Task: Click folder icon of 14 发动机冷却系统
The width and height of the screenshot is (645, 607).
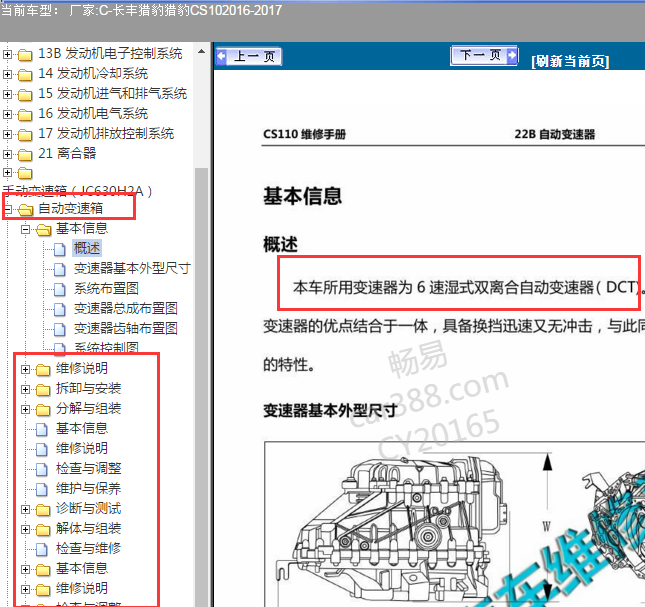Action: [x=25, y=75]
